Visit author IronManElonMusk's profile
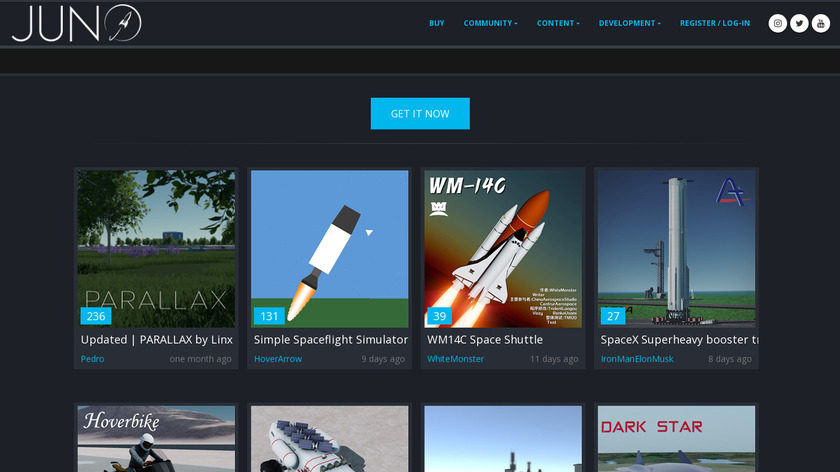Viewport: 840px width, 472px height. click(x=637, y=359)
